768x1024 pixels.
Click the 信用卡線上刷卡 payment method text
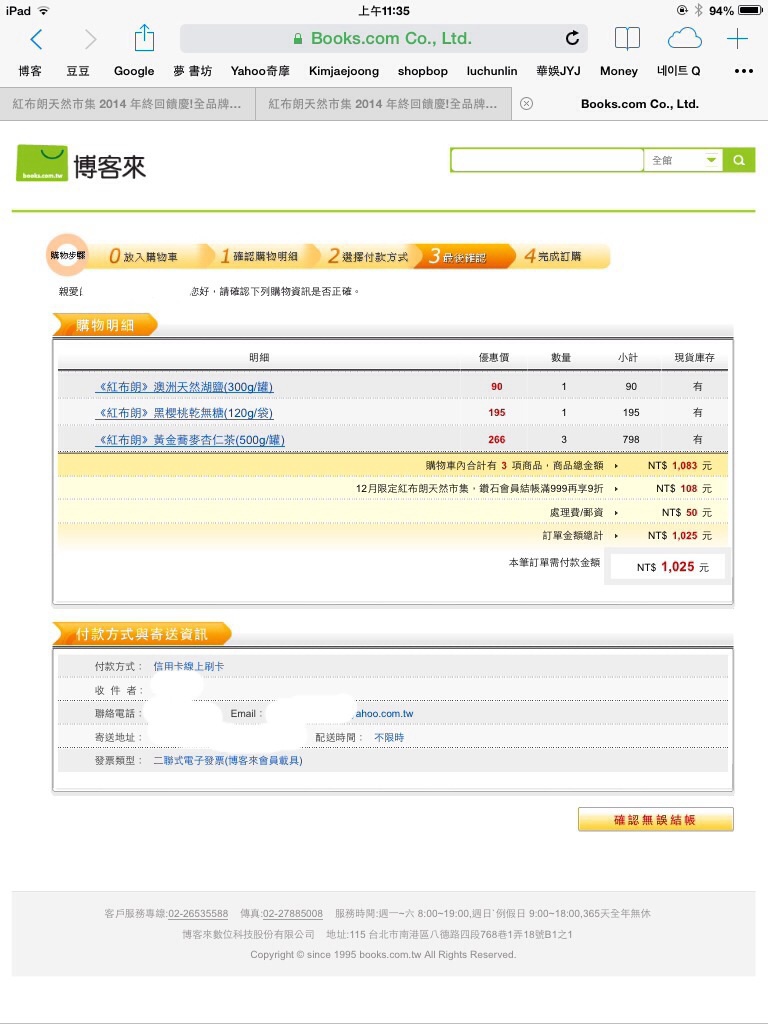tap(189, 666)
